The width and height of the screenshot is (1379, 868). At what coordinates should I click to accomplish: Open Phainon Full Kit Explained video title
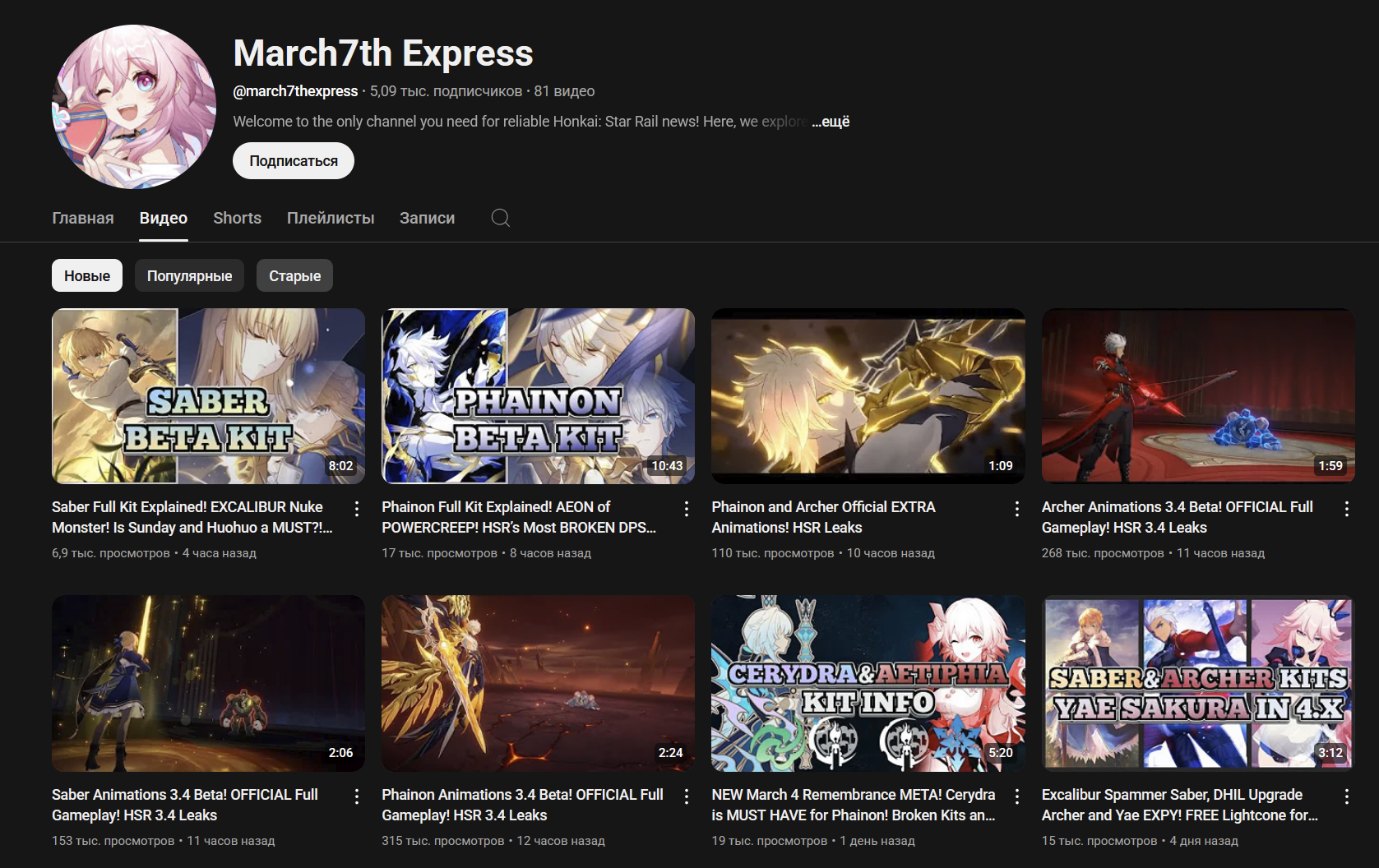pyautogui.click(x=519, y=517)
